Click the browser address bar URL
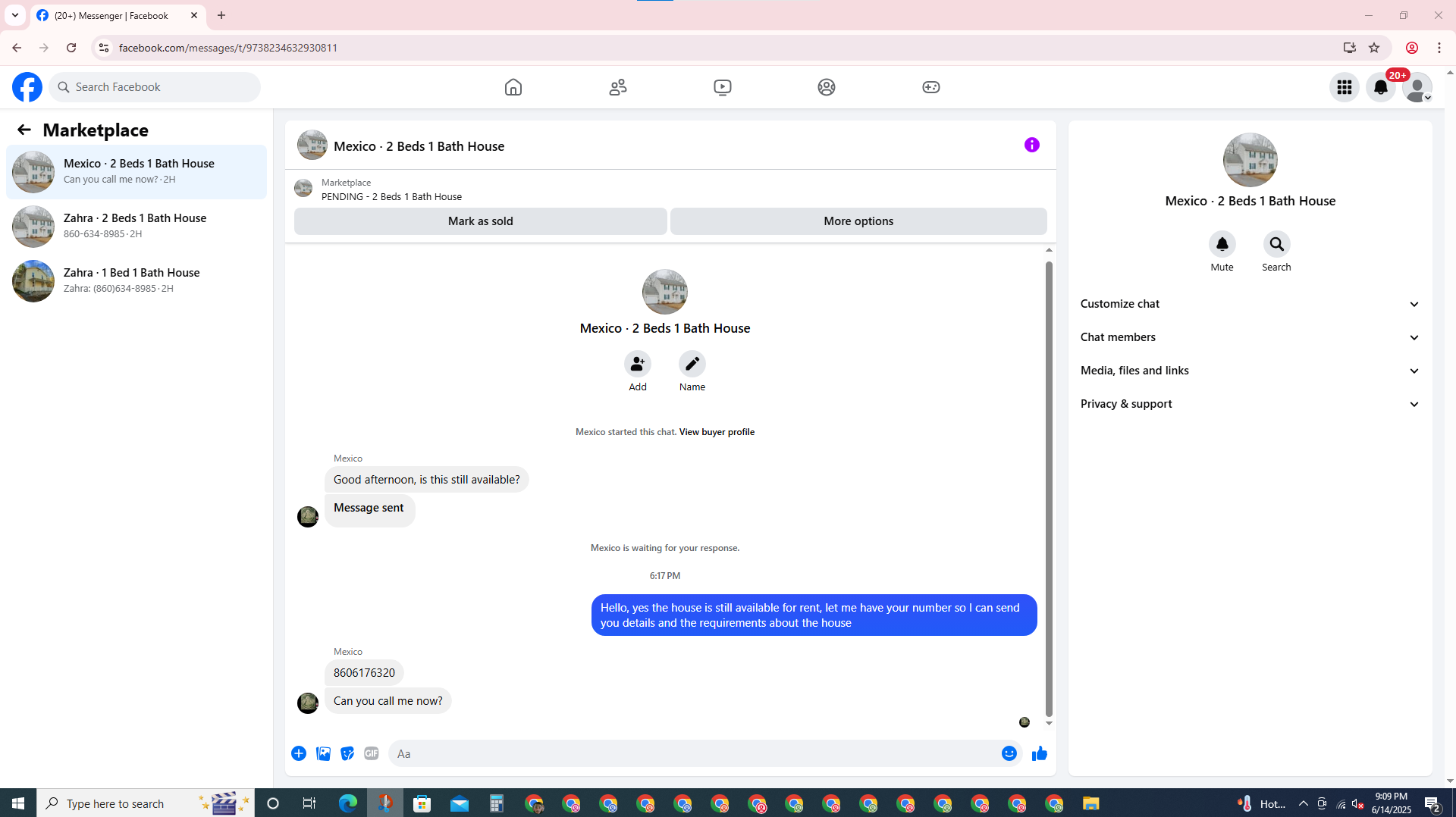This screenshot has width=1456, height=817. [228, 48]
